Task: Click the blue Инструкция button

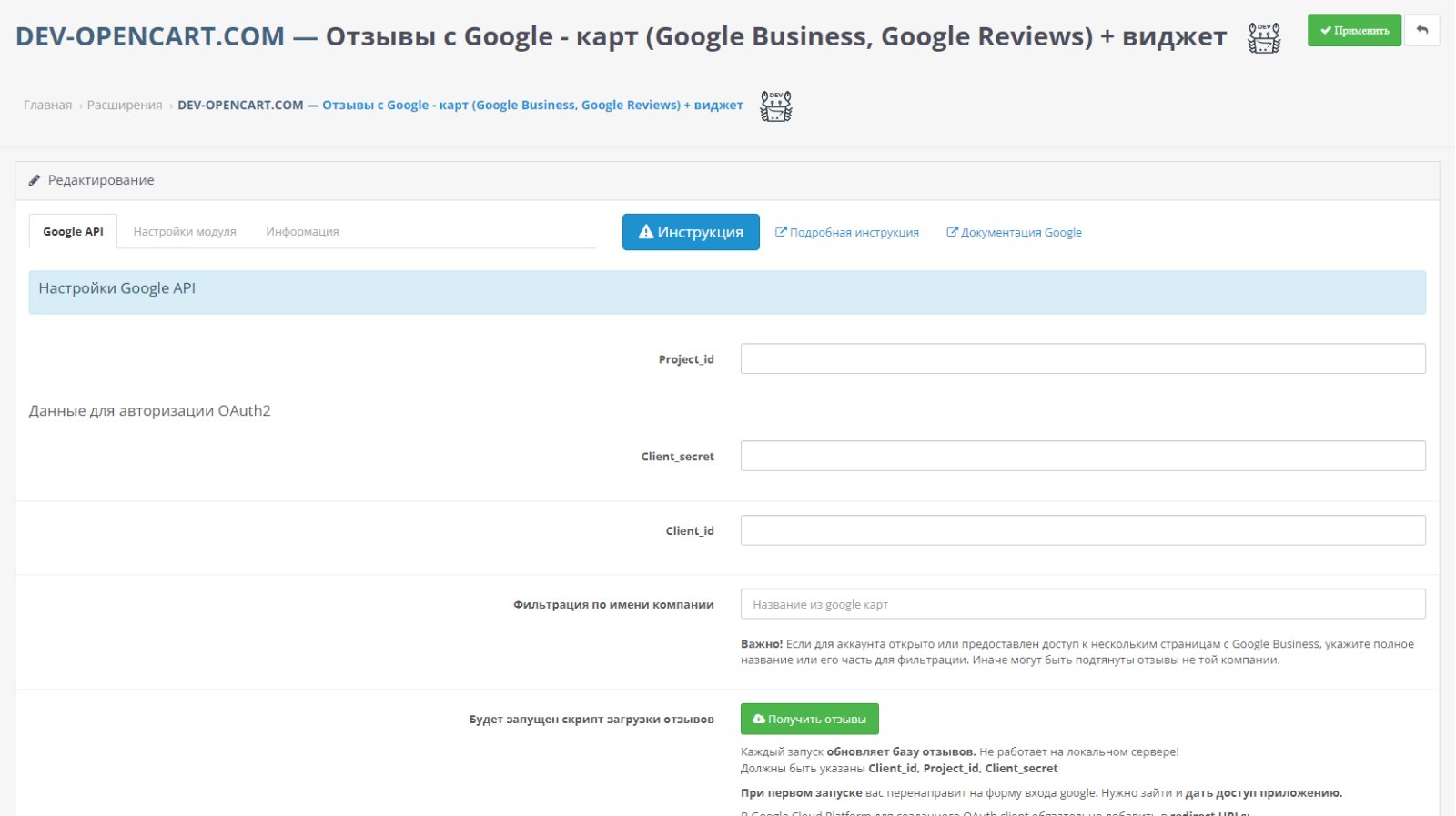Action: pos(691,232)
